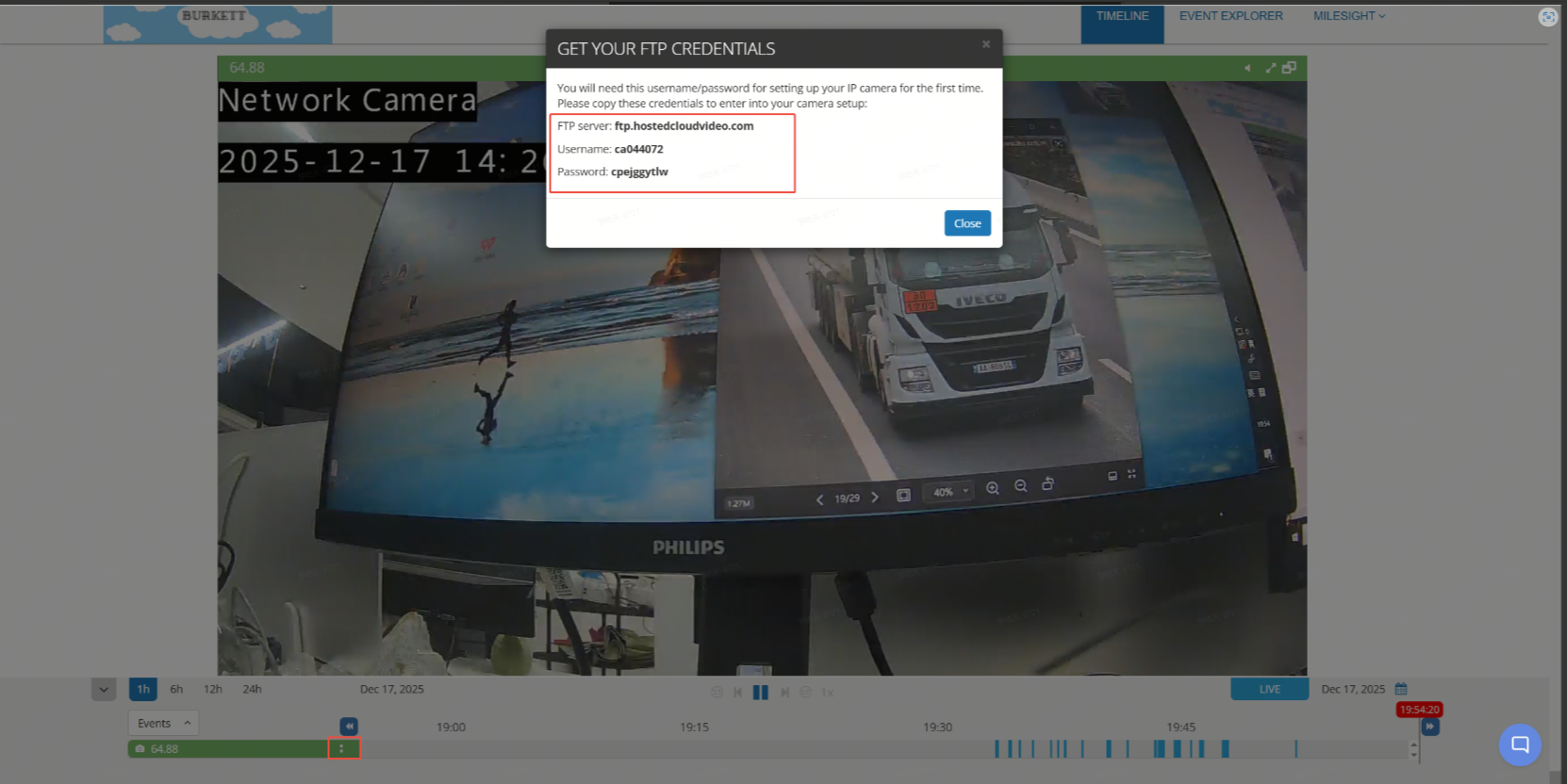Select the 6h timeline range

click(176, 690)
